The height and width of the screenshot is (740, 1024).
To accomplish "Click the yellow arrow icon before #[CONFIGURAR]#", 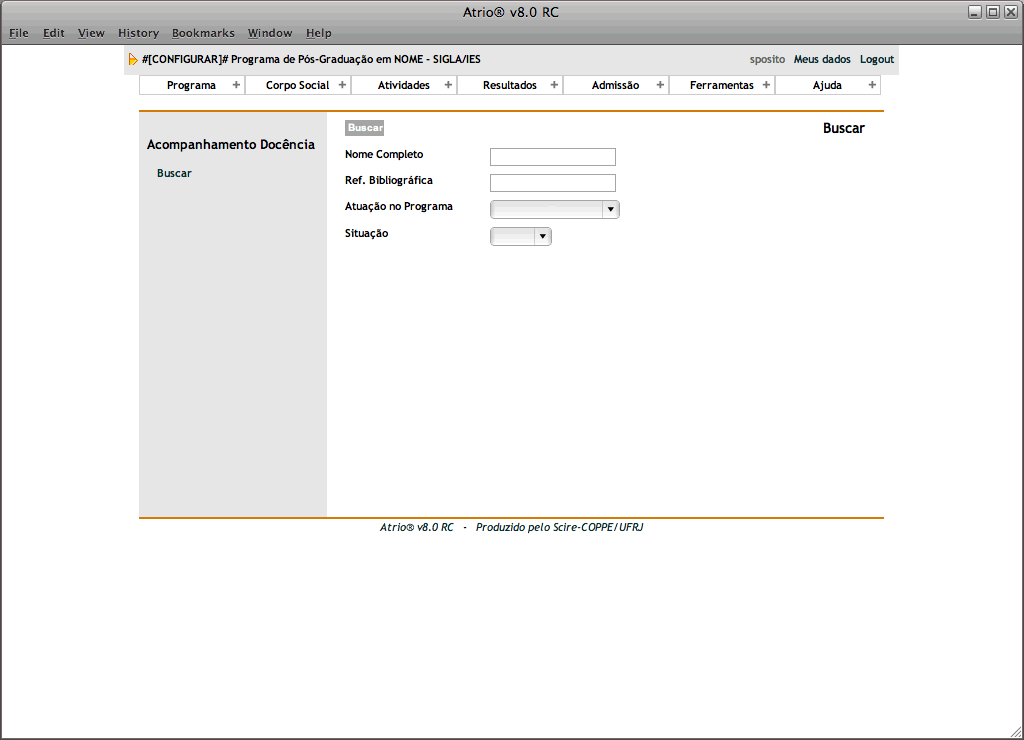I will click(x=133, y=60).
